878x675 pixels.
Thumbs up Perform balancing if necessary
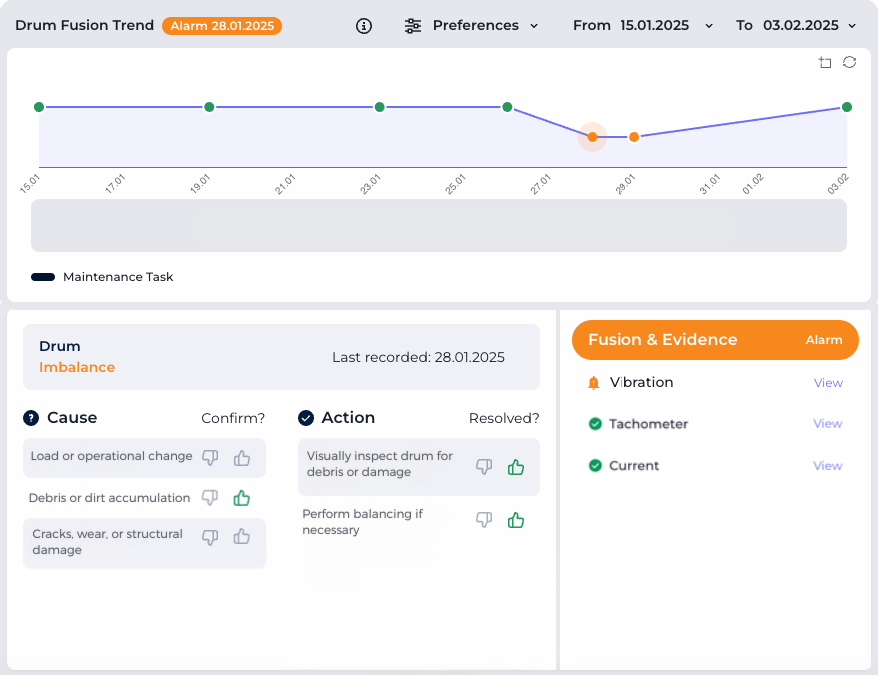click(x=516, y=520)
